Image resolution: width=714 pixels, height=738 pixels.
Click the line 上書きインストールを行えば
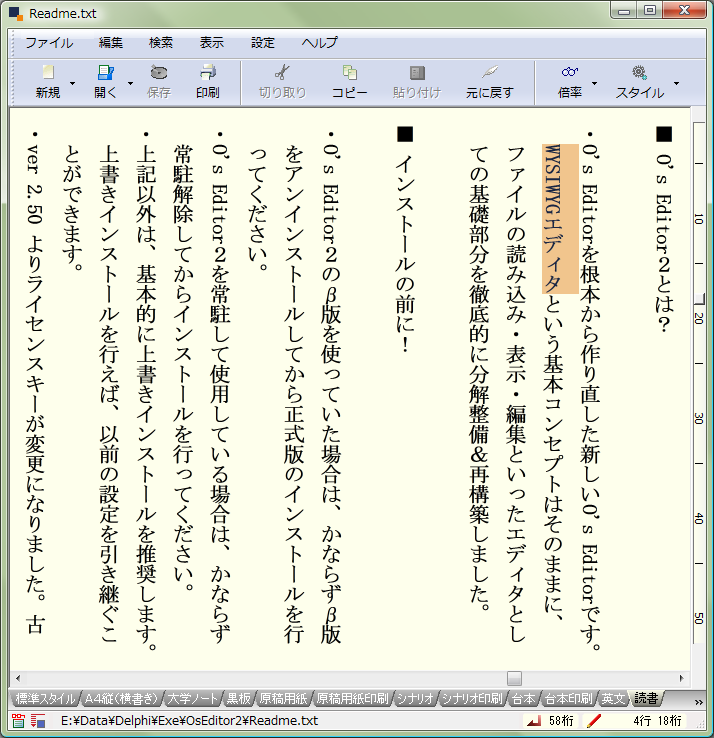coord(109,394)
